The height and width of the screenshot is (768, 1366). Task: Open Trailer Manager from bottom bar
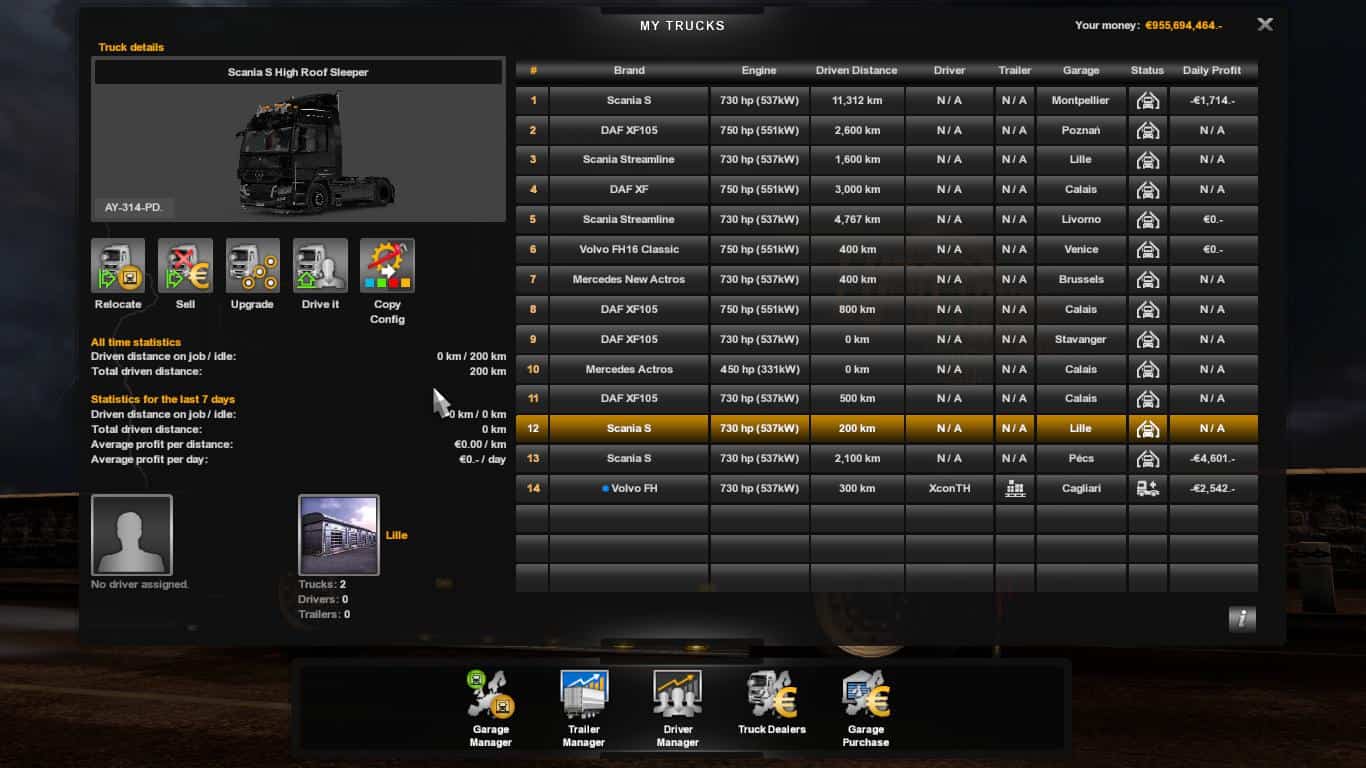pos(584,697)
